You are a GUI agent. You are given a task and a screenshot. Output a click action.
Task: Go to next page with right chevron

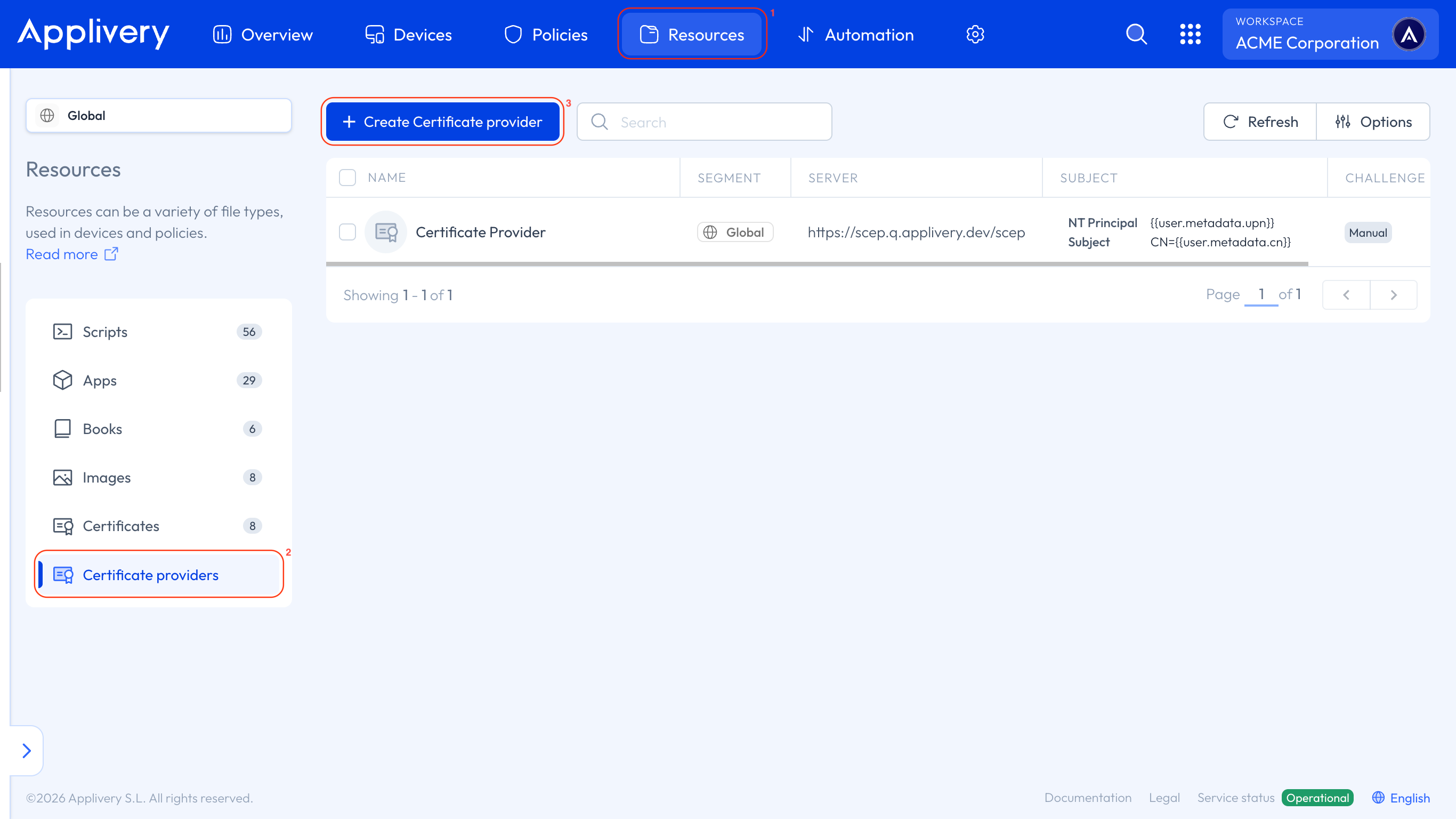[x=1394, y=295]
